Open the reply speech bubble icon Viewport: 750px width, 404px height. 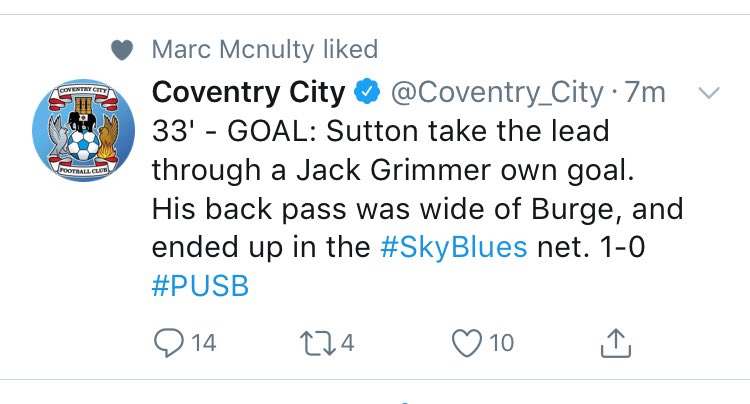(168, 343)
